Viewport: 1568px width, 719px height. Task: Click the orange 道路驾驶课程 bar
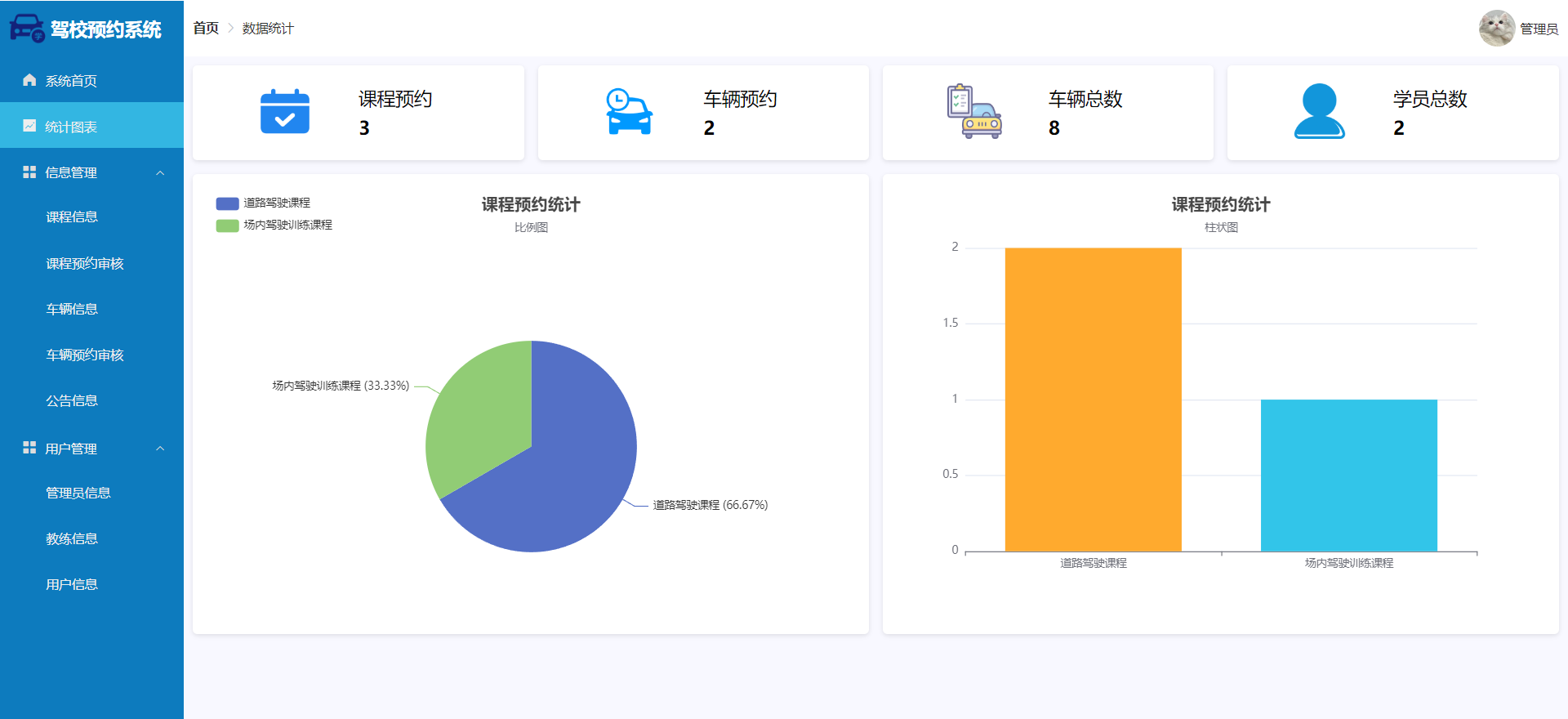pos(1093,400)
